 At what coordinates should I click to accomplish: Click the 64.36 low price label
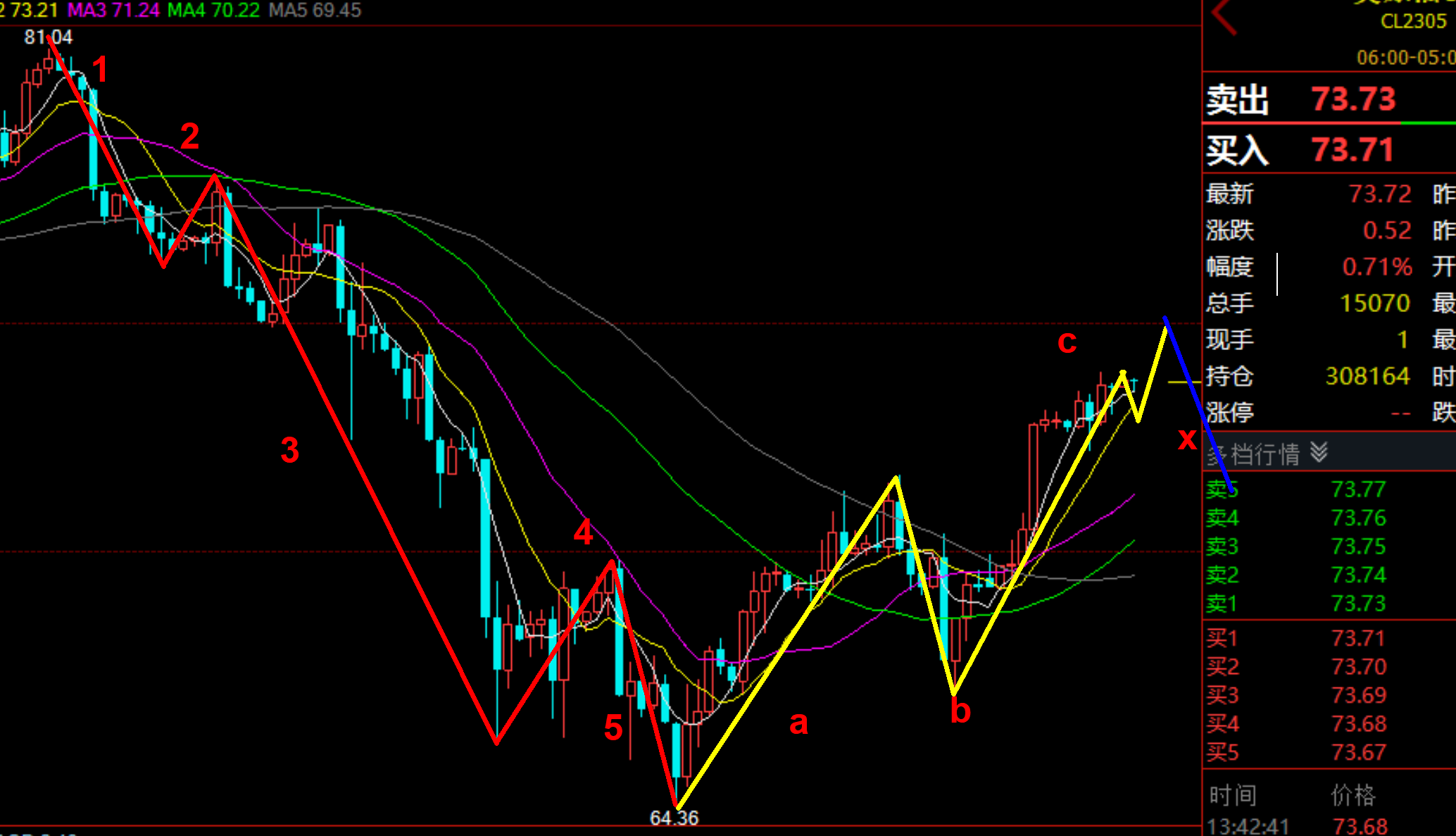pyautogui.click(x=674, y=818)
